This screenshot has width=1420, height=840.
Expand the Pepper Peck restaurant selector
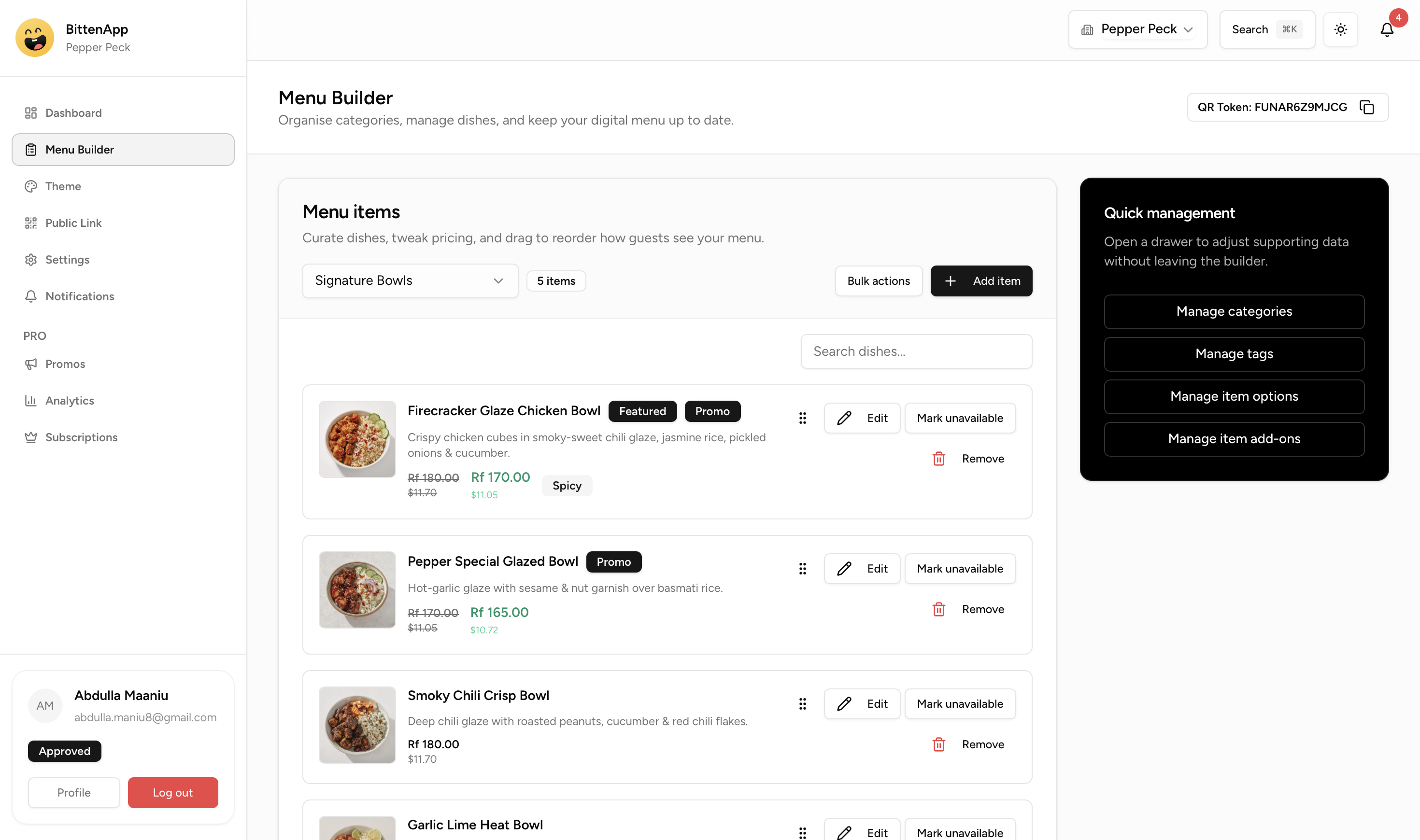(1137, 29)
